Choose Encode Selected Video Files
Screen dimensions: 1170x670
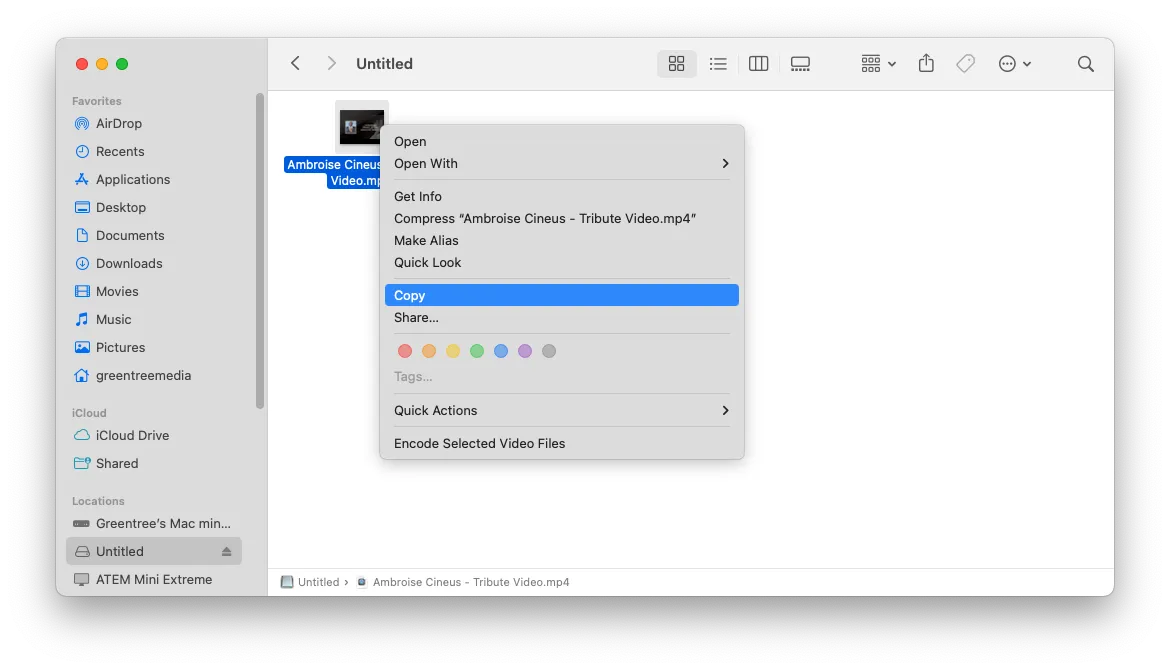[x=562, y=443]
